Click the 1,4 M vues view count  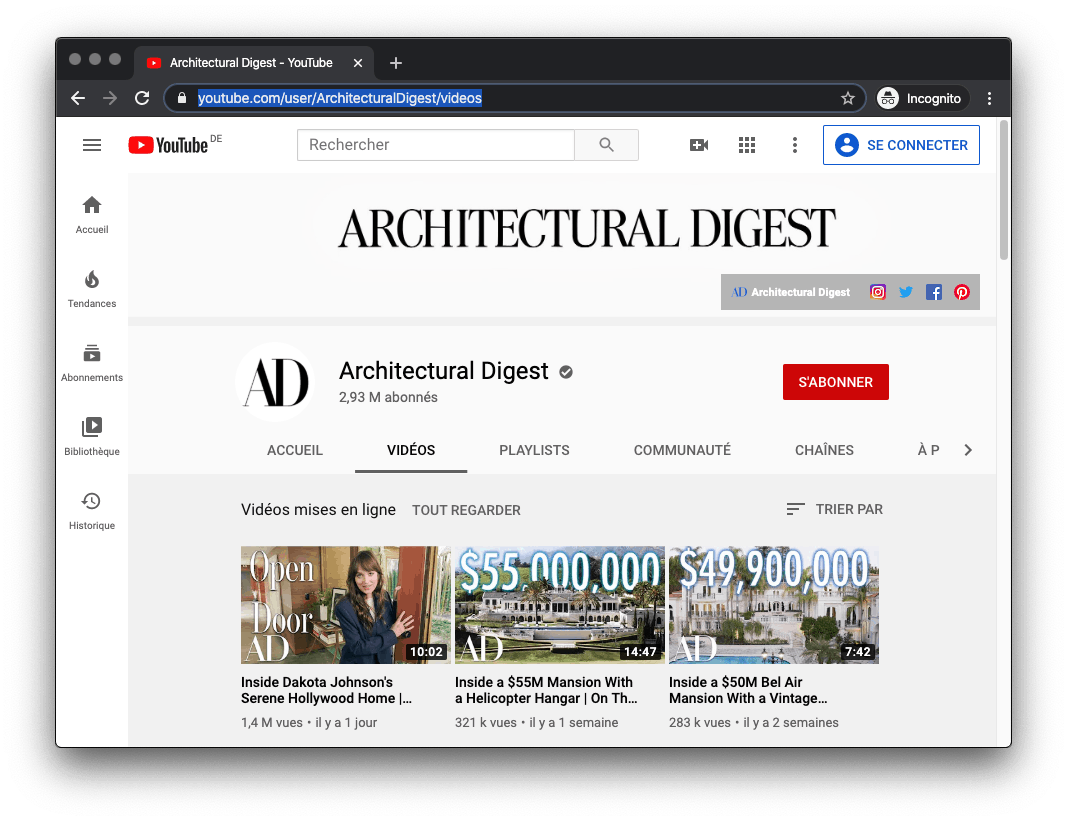pos(272,722)
